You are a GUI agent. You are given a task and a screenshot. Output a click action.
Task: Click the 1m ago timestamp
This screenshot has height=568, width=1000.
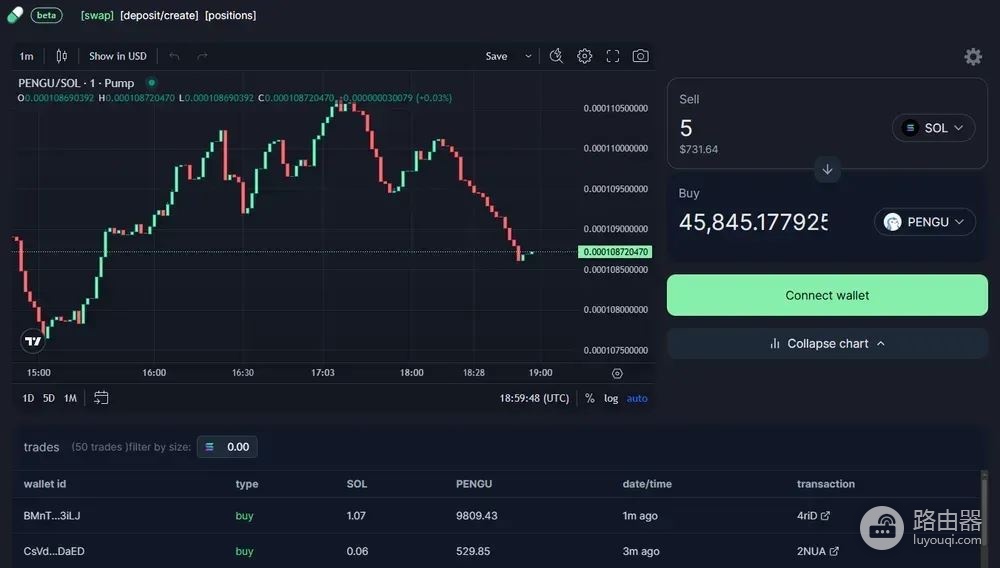click(640, 516)
